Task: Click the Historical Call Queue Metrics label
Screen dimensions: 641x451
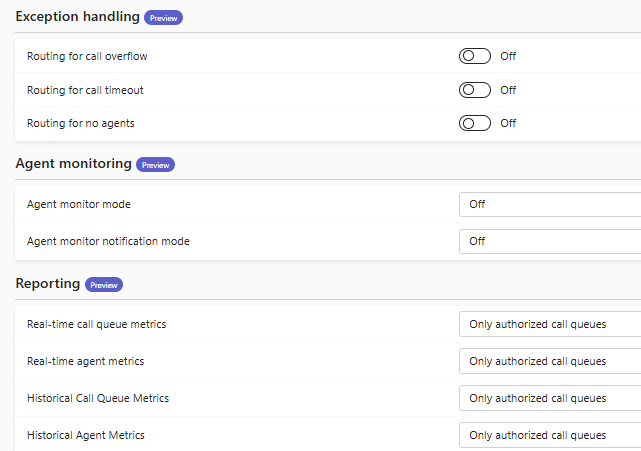Action: tap(98, 398)
